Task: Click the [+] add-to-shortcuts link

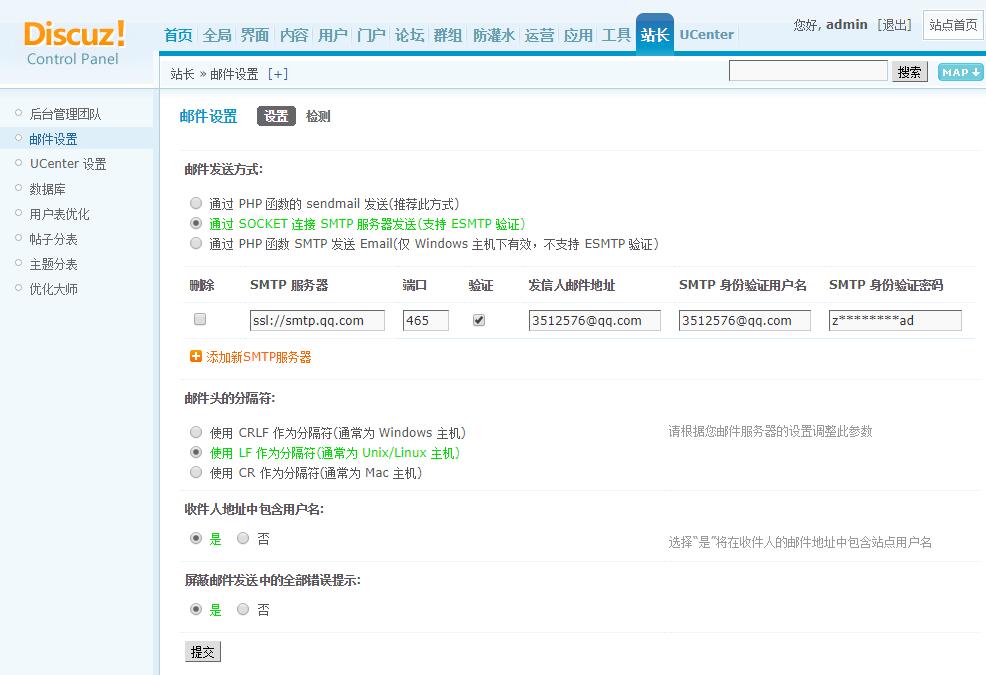Action: 277,74
